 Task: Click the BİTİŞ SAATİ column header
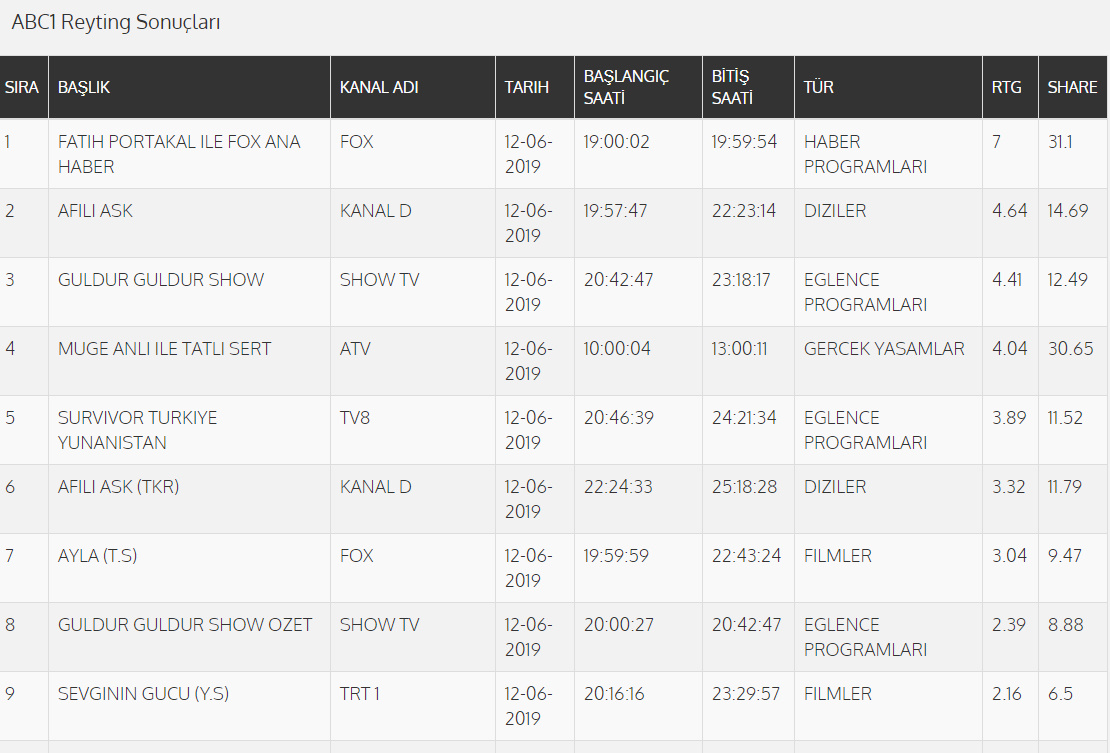pos(732,87)
